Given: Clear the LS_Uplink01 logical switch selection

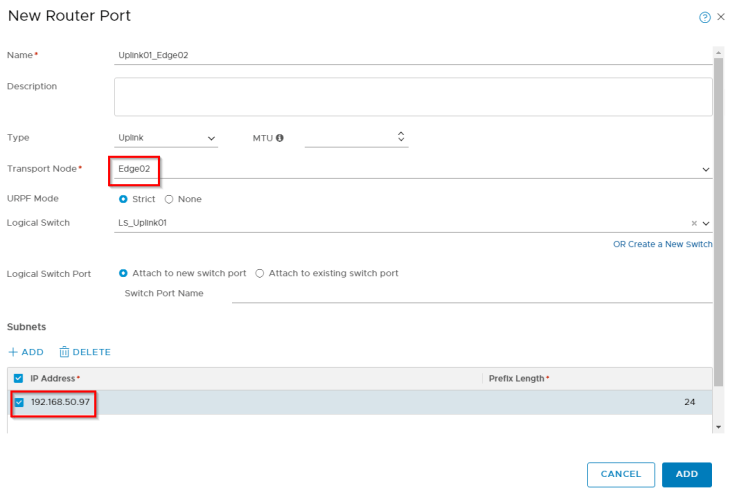Looking at the screenshot, I should pyautogui.click(x=694, y=223).
